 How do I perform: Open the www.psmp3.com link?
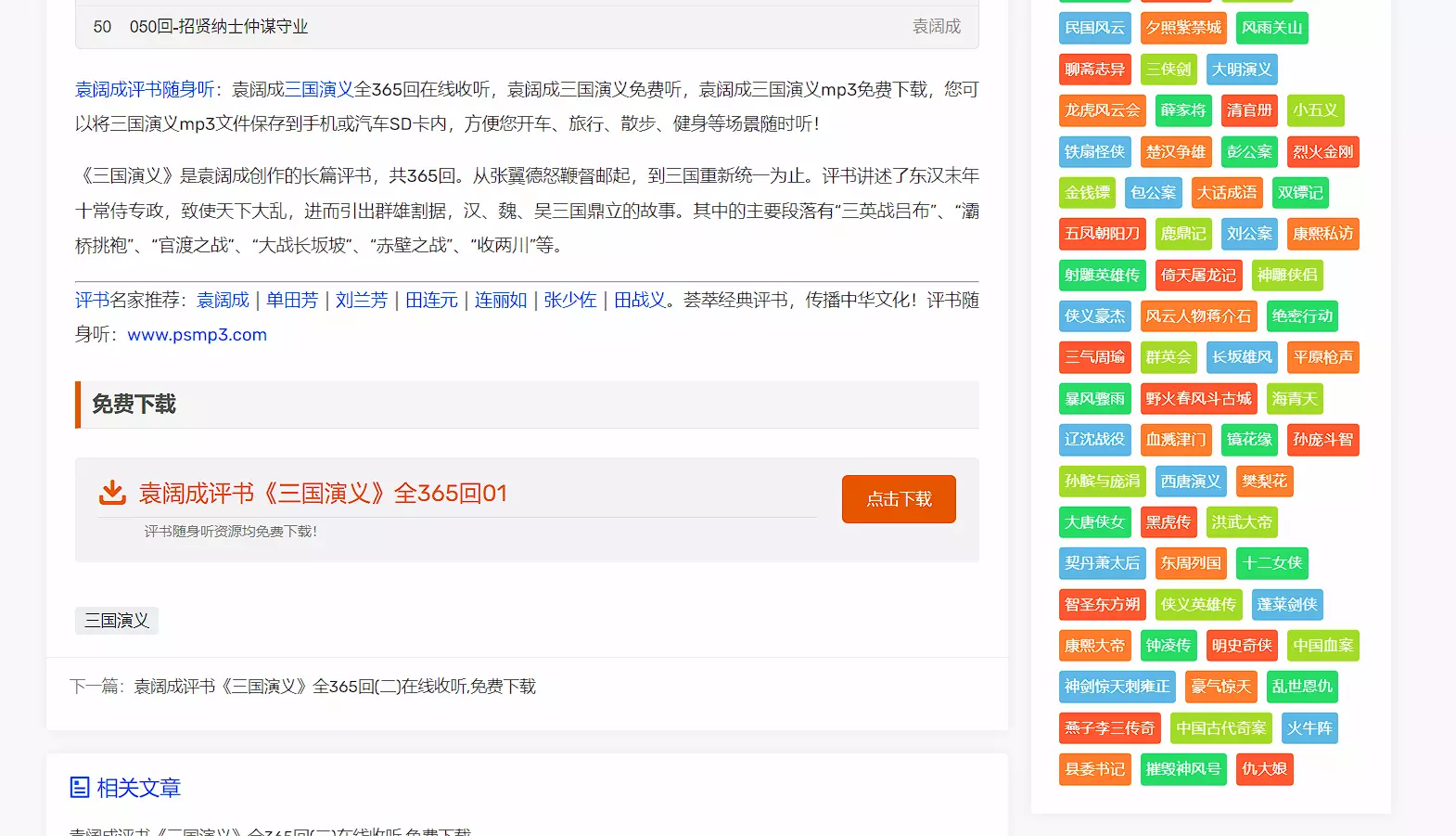[197, 335]
